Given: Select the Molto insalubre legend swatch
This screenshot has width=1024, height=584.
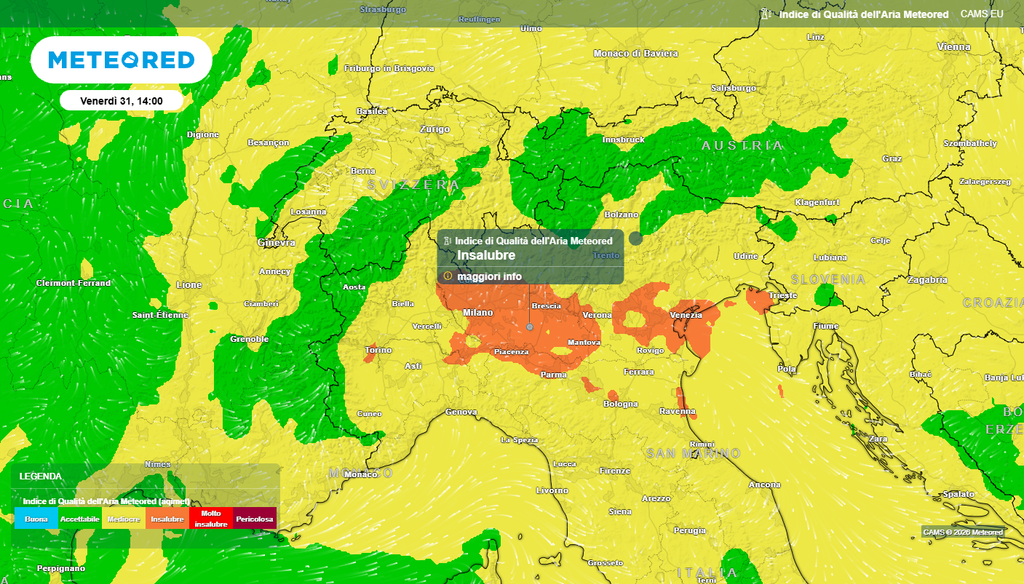Looking at the screenshot, I should click(211, 519).
